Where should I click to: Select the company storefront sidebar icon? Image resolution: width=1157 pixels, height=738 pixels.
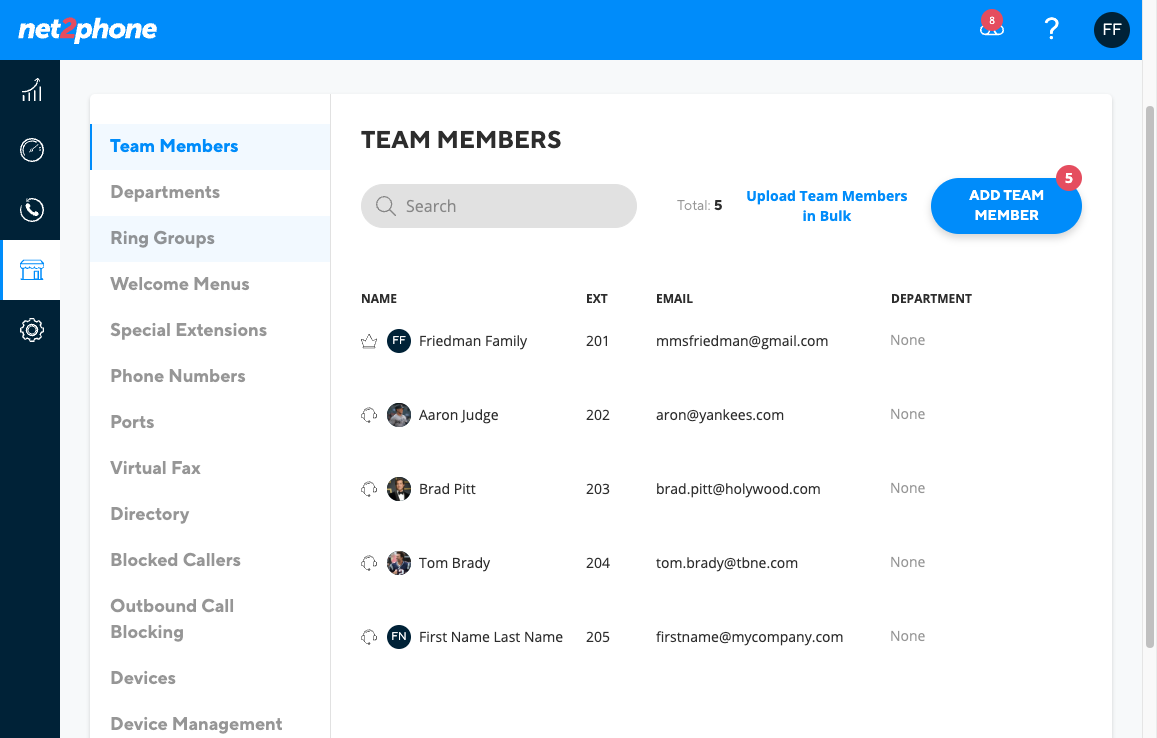[31, 270]
